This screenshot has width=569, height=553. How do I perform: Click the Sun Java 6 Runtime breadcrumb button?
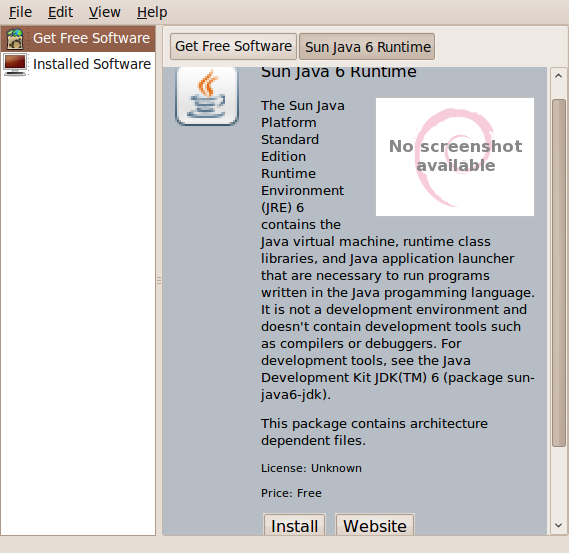pos(367,46)
